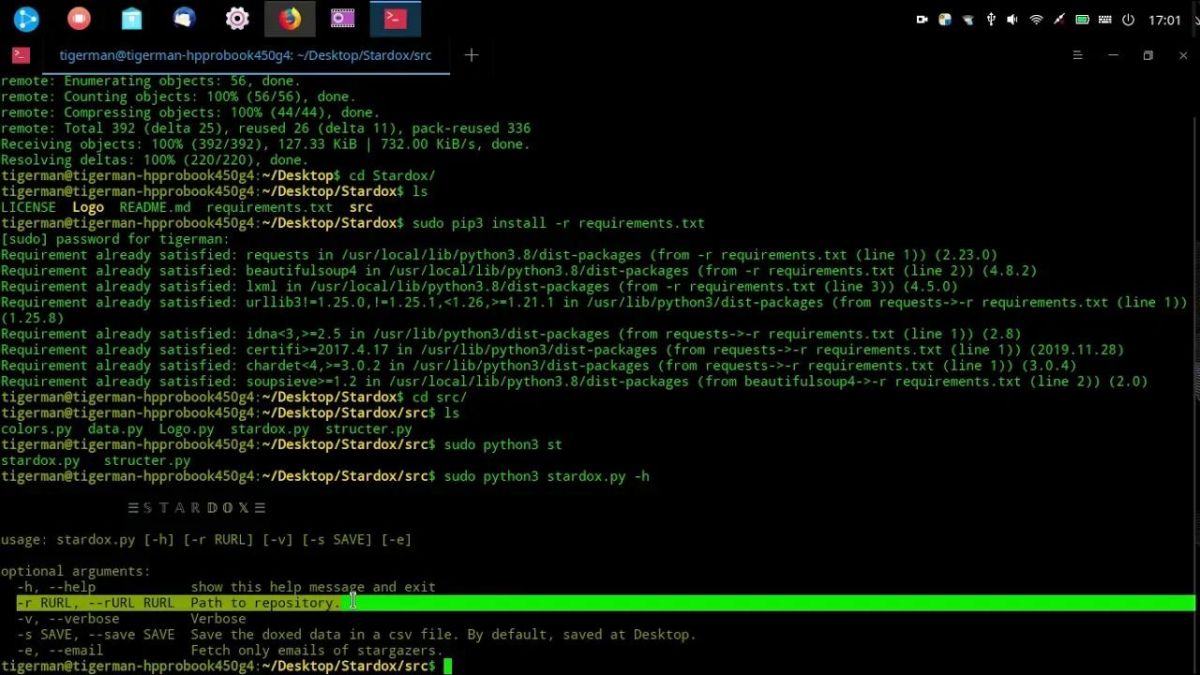Screen dimensions: 1200x675
Task: Click the 'Resolving deltas: 100%' line
Action: tap(154, 160)
